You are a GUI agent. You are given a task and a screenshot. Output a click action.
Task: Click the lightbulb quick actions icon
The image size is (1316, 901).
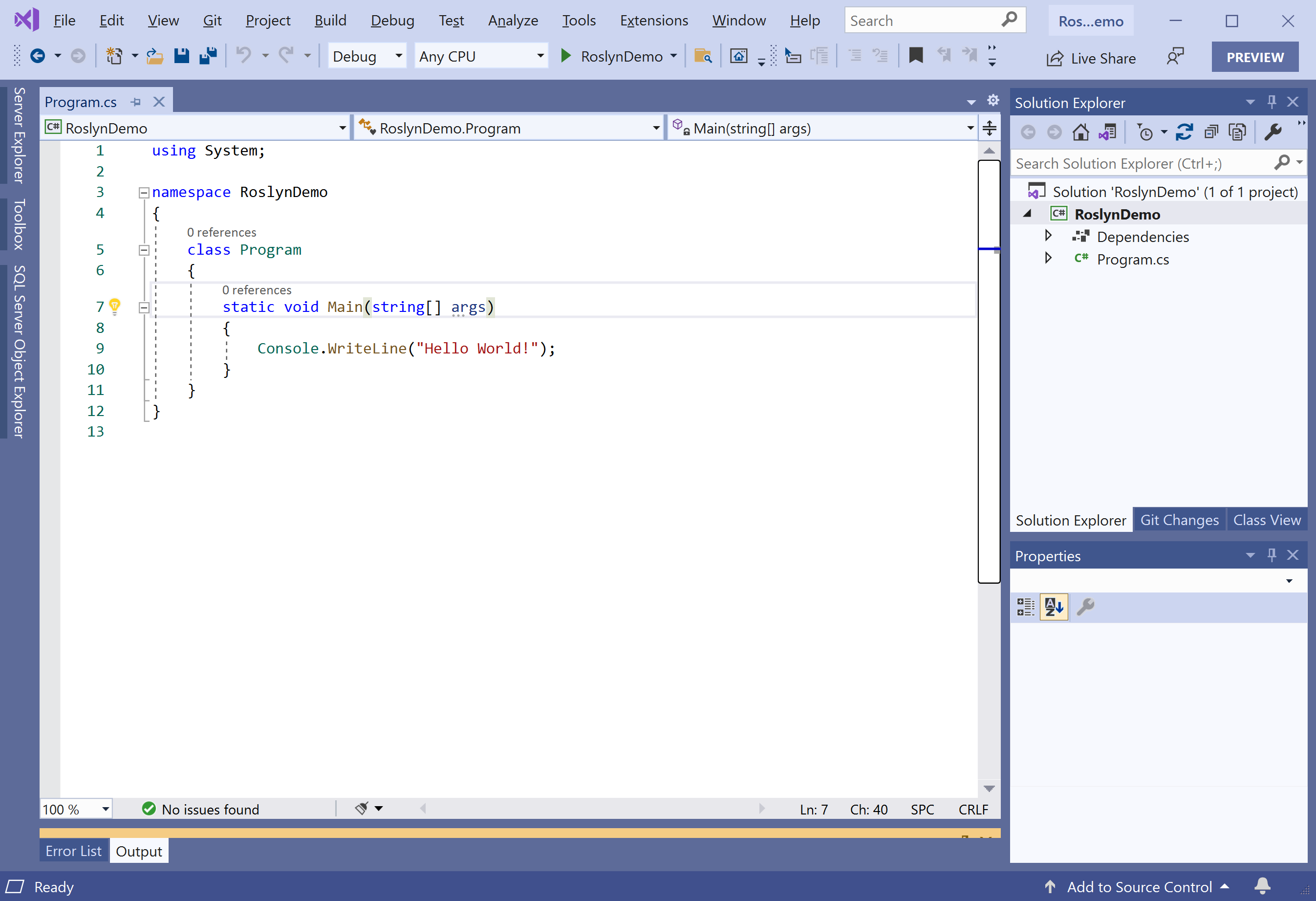click(x=115, y=307)
